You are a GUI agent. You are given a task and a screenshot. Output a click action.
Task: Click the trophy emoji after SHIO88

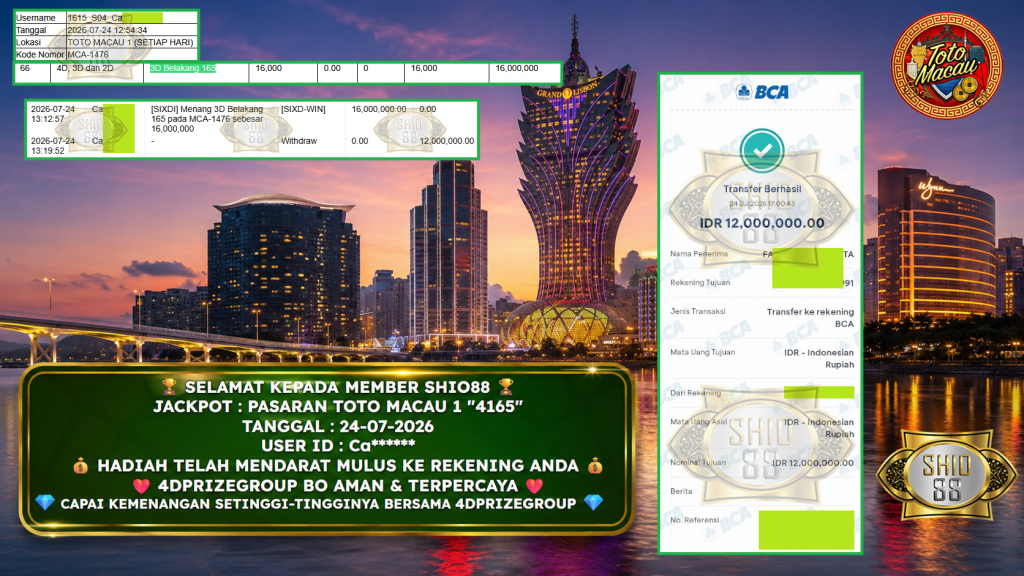(505, 387)
